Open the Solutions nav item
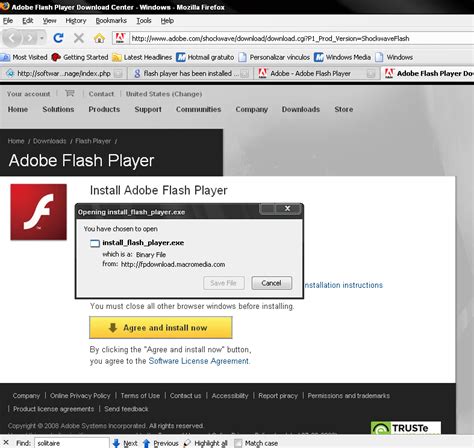 [x=58, y=109]
